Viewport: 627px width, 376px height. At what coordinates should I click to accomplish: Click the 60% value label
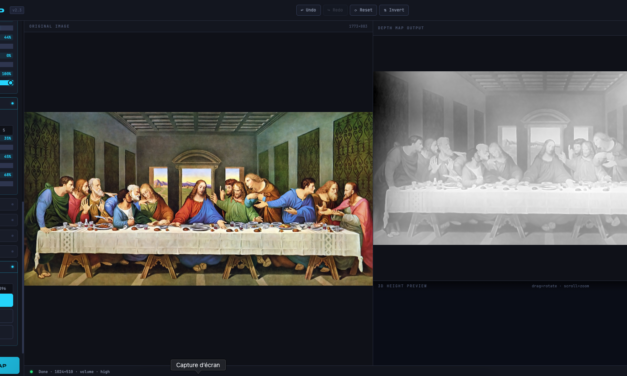click(x=8, y=175)
